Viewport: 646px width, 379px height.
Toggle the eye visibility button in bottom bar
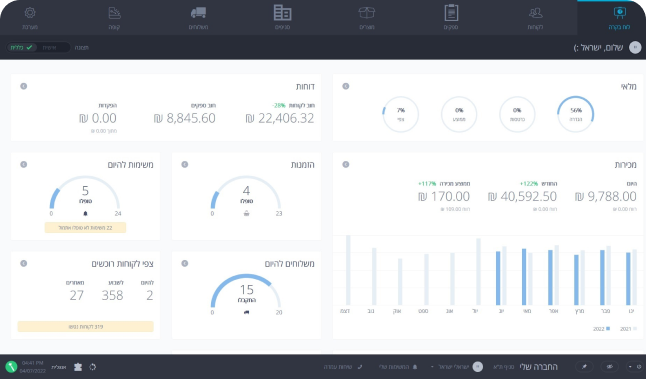(x=610, y=367)
